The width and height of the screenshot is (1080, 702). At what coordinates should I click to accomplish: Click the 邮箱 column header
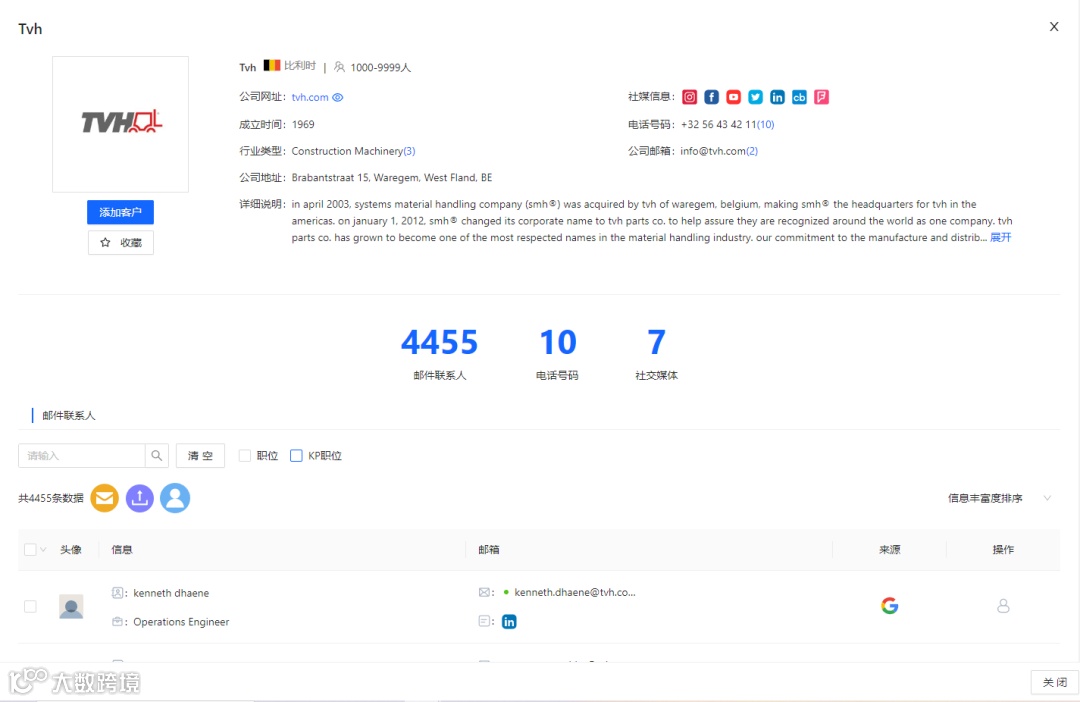coord(489,549)
